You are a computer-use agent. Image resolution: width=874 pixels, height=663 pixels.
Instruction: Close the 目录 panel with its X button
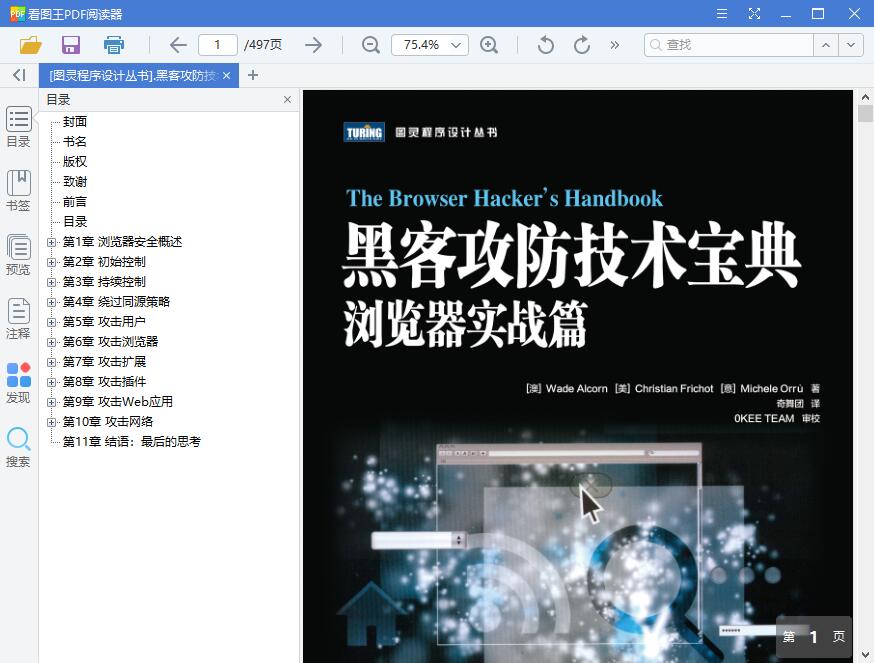click(x=287, y=99)
